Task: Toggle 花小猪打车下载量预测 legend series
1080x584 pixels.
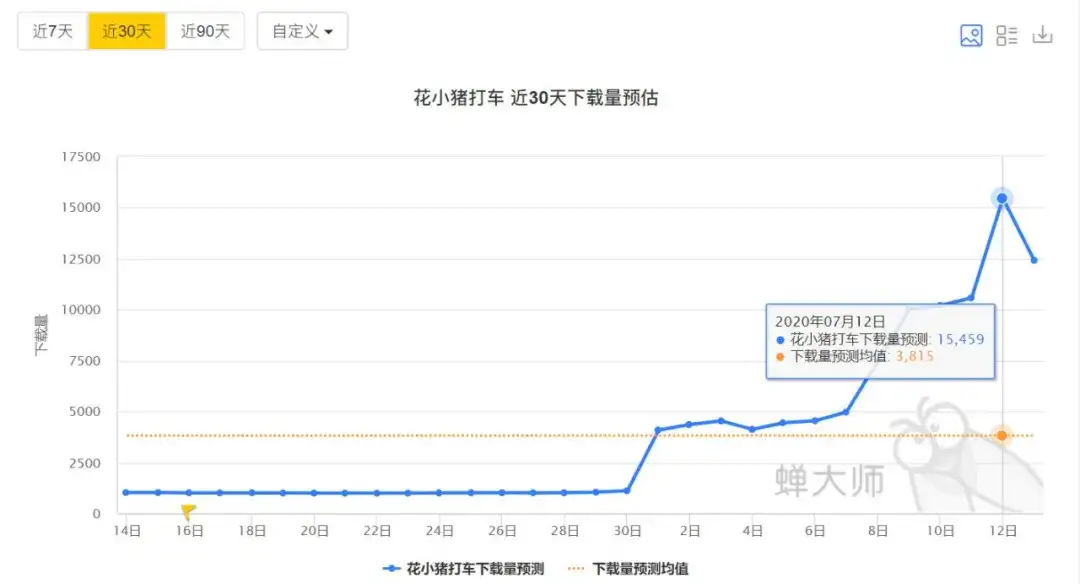Action: pos(464,569)
